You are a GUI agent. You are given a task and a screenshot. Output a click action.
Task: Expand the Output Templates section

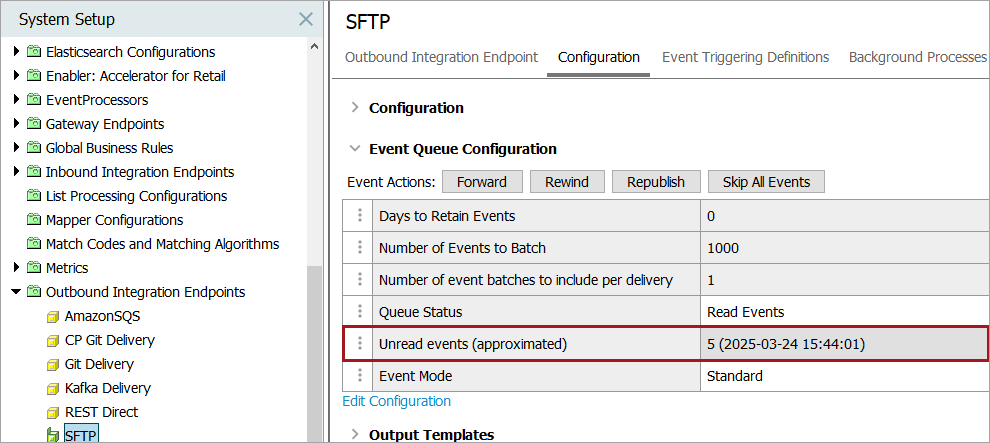(354, 434)
